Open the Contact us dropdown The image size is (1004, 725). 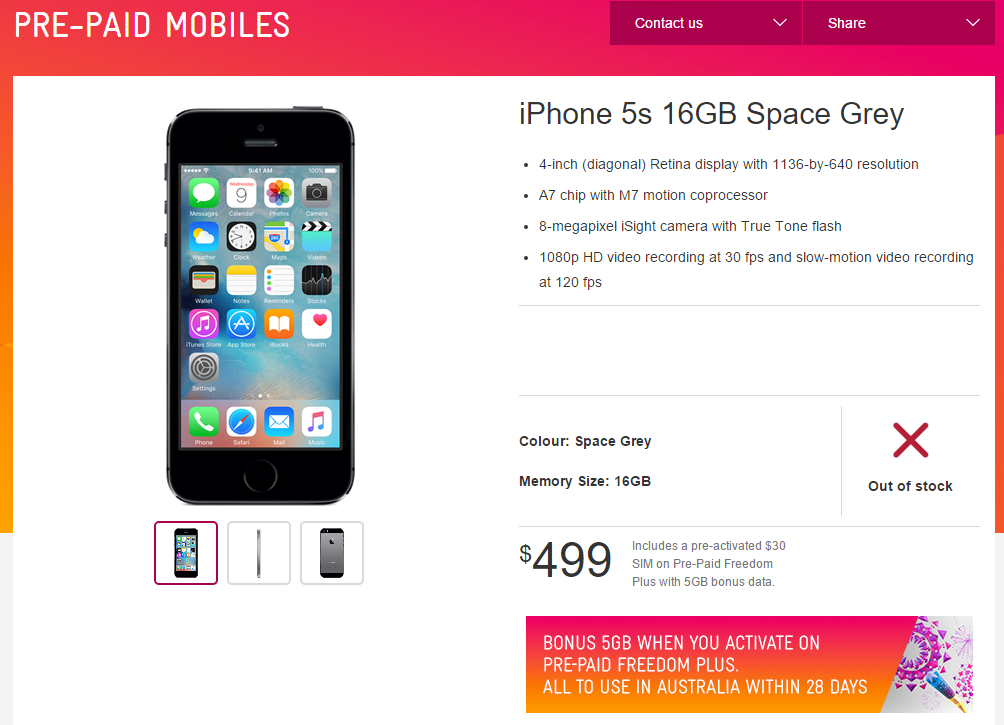point(706,23)
